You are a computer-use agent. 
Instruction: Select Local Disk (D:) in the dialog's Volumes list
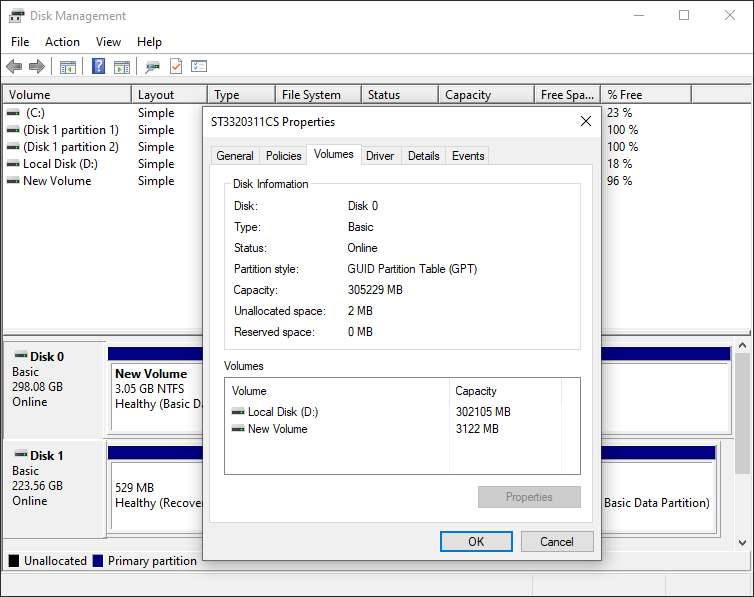[x=282, y=412]
